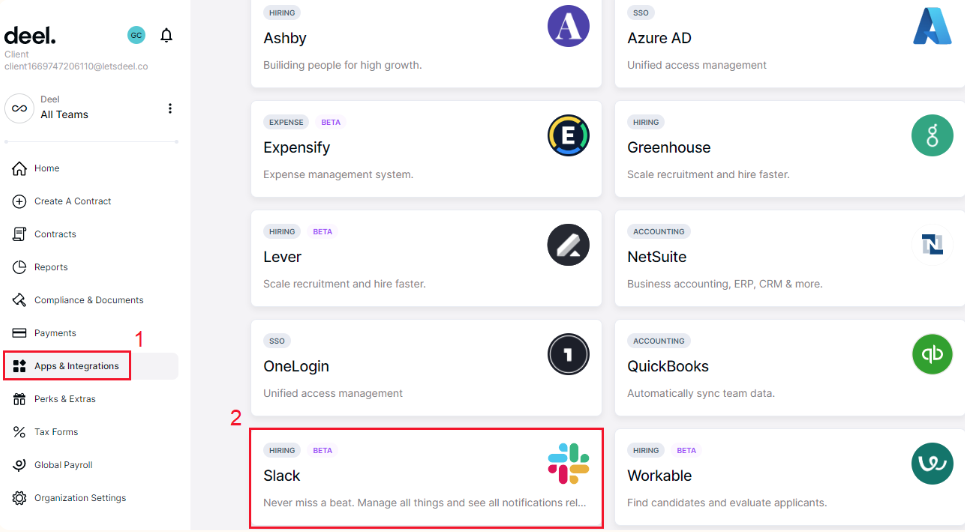Open the All Teams options menu
965x532 pixels.
point(170,108)
